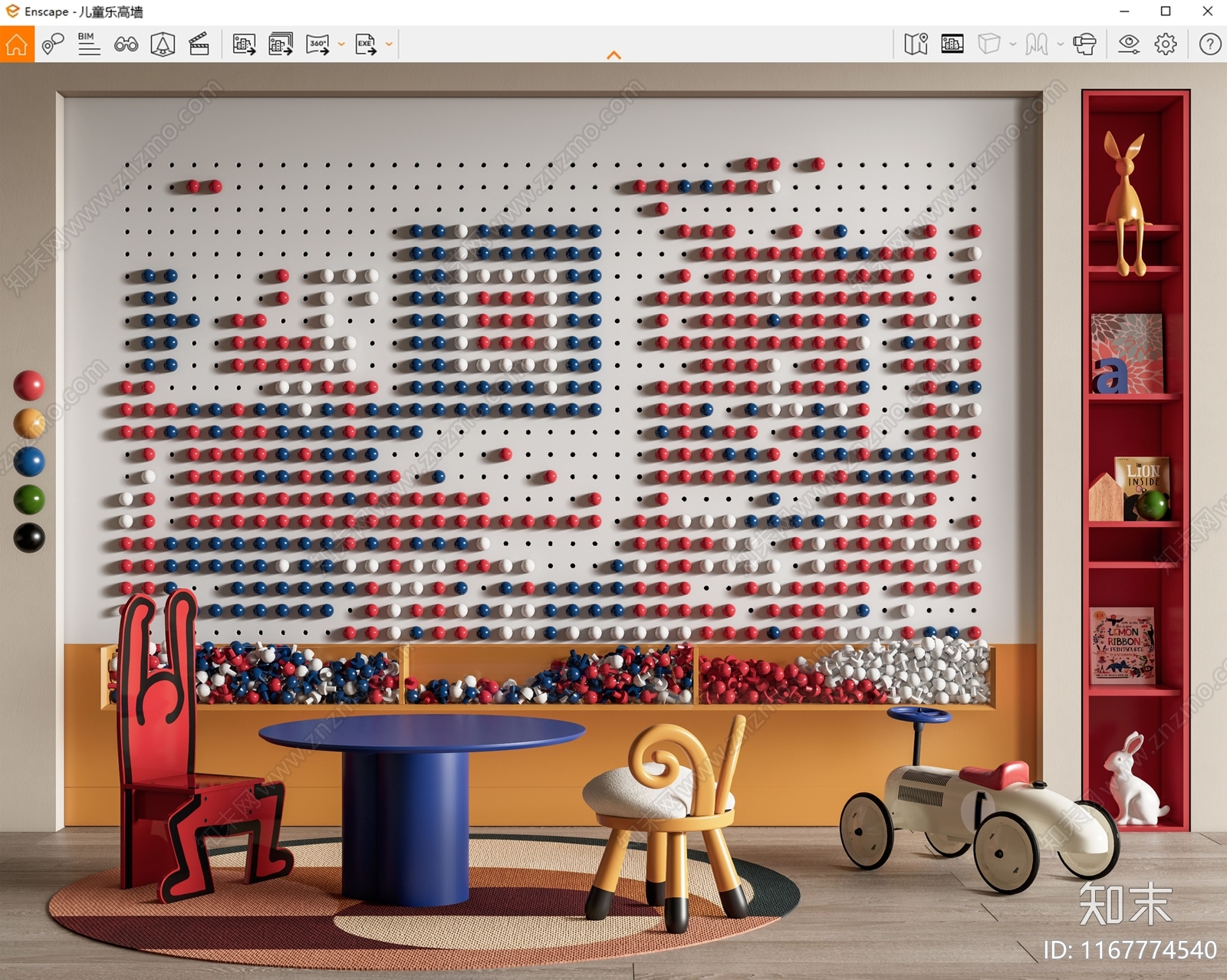Expand the 360 panorama export dropdown
The height and width of the screenshot is (980, 1227).
[x=341, y=44]
